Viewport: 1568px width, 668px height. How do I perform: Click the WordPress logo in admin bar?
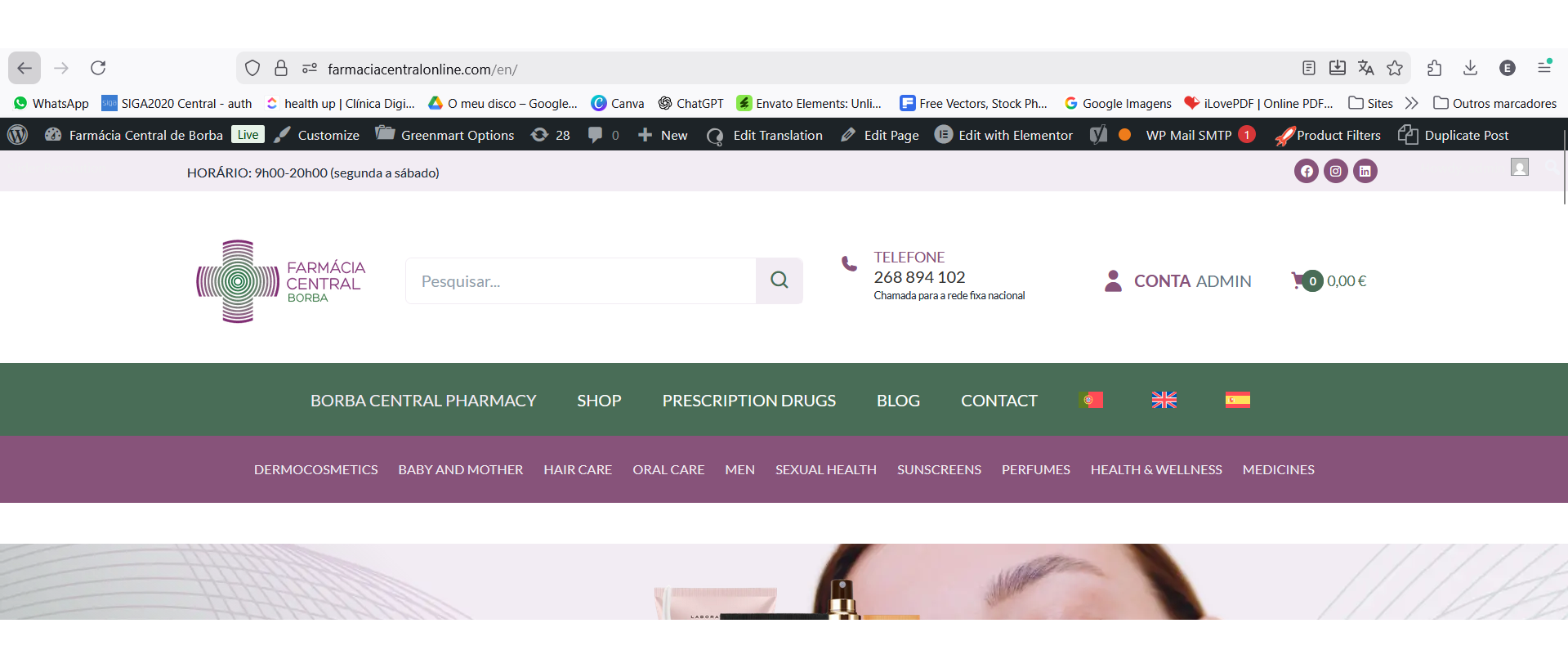click(x=17, y=135)
